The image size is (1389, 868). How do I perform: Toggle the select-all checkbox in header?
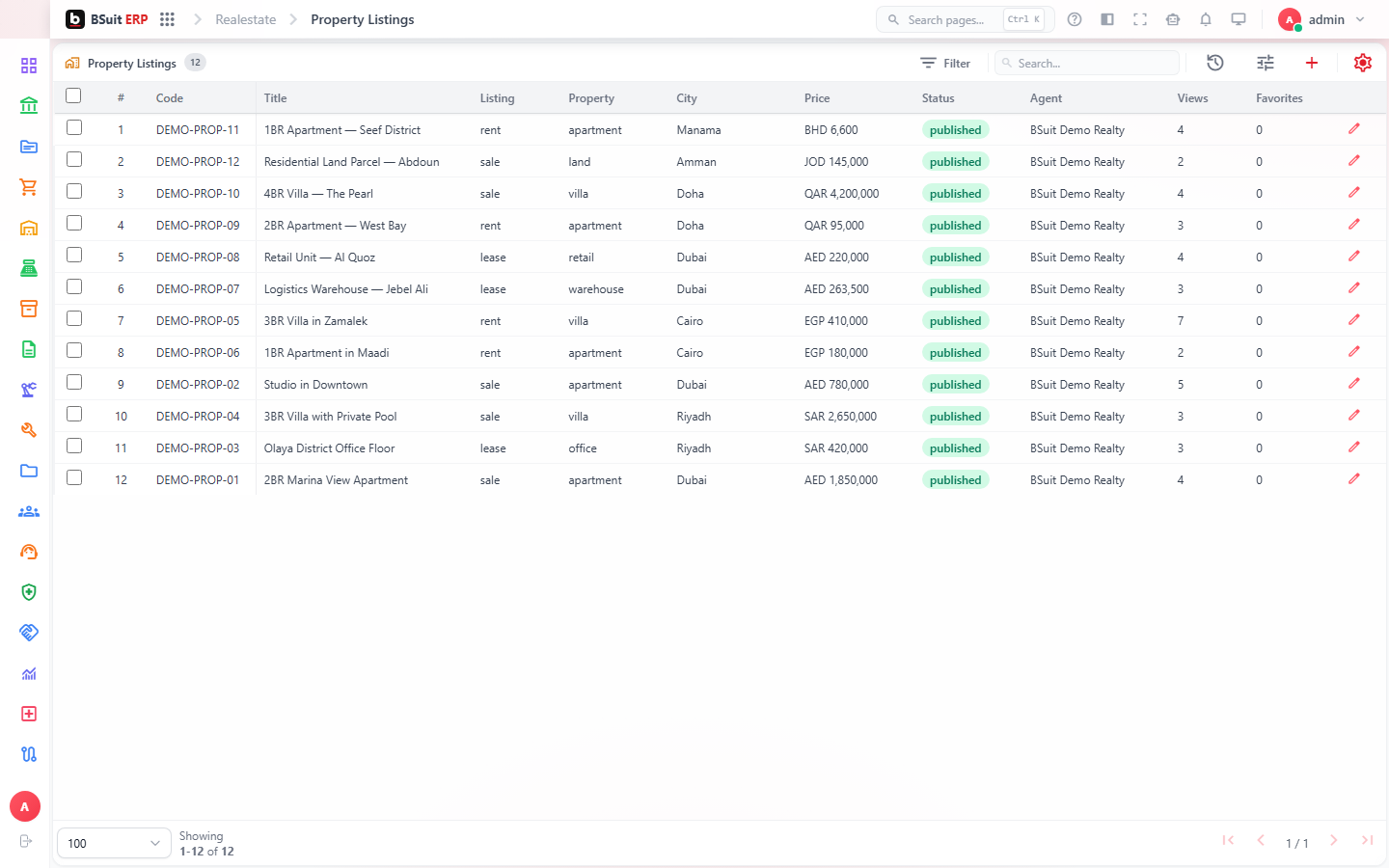click(73, 95)
